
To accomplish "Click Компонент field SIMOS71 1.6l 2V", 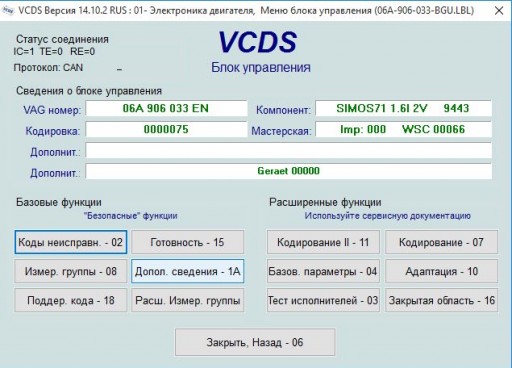I will [403, 108].
